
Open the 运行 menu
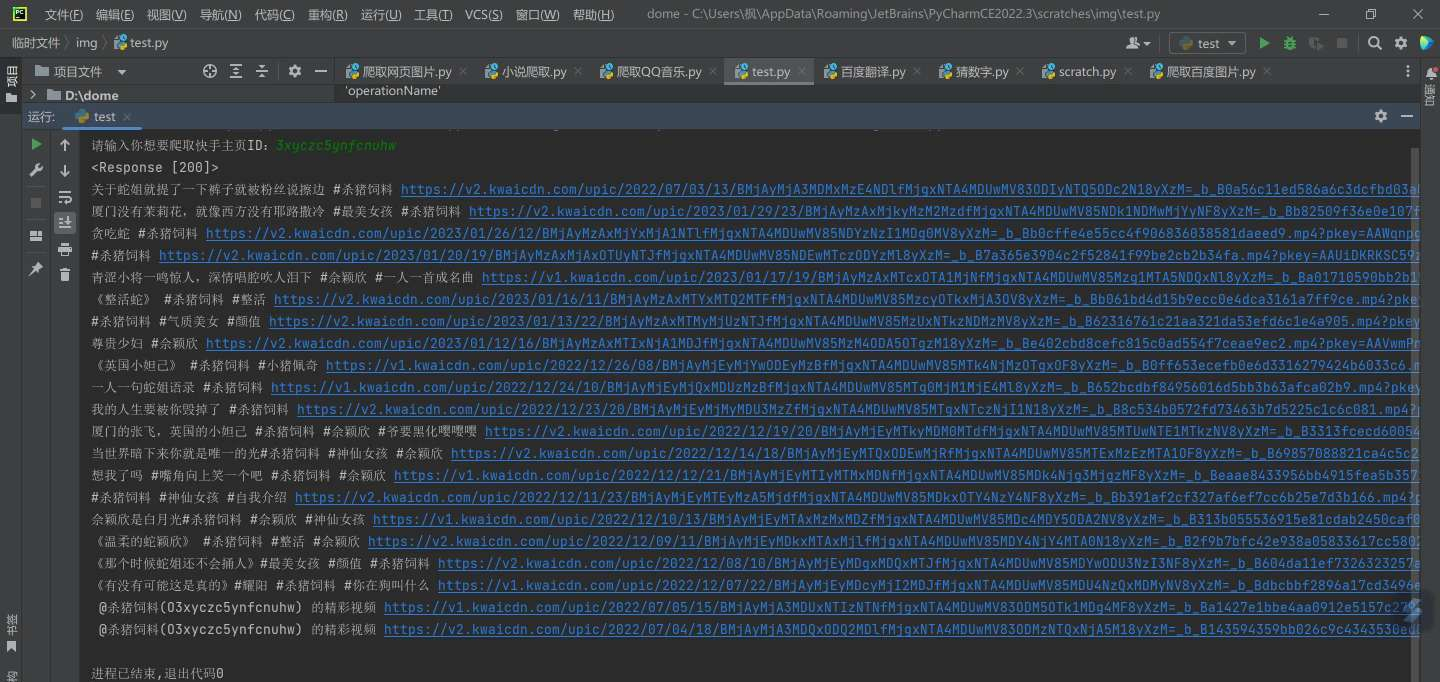pyautogui.click(x=382, y=14)
